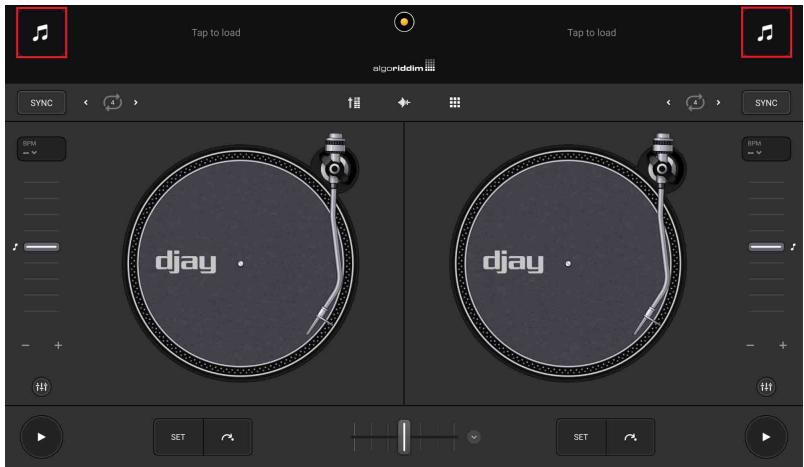This screenshot has height=467, width=804.
Task: Open the left deck music library
Action: [41, 33]
